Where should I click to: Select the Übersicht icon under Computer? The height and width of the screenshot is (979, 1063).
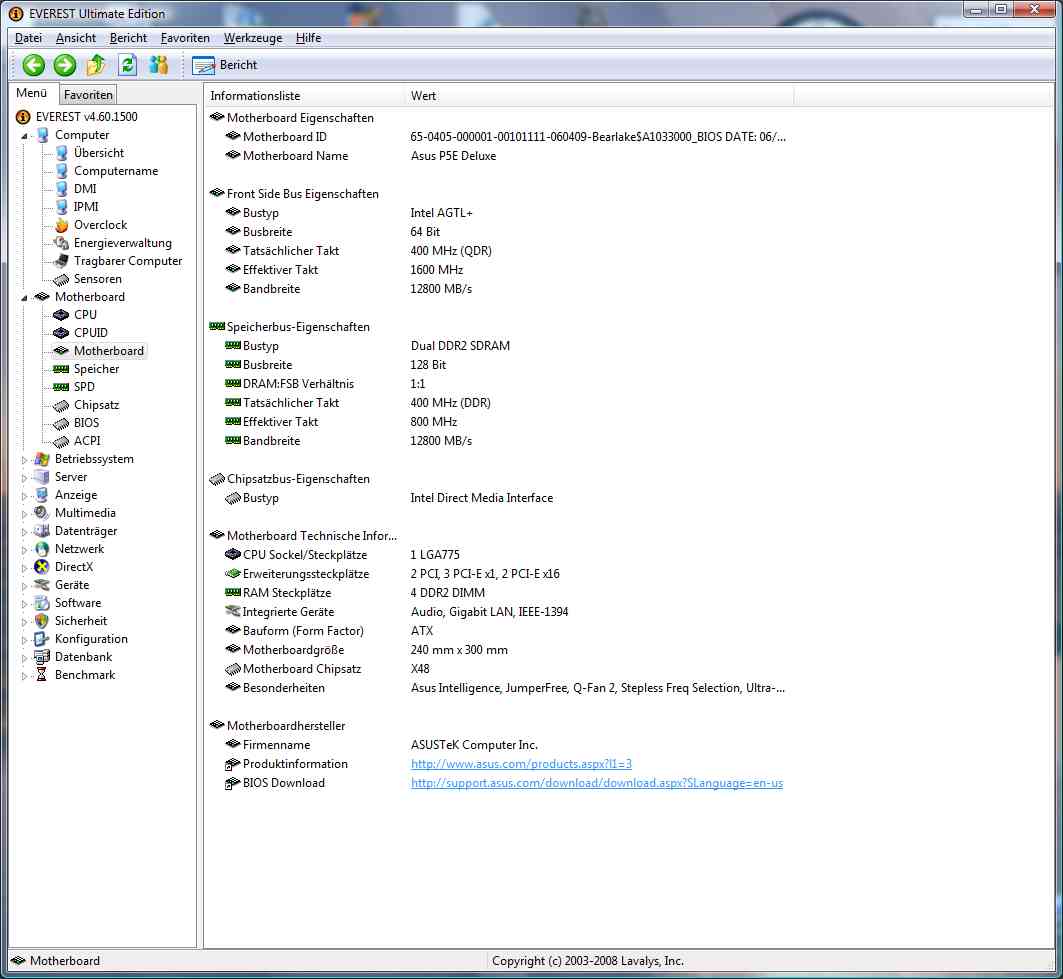[x=61, y=153]
